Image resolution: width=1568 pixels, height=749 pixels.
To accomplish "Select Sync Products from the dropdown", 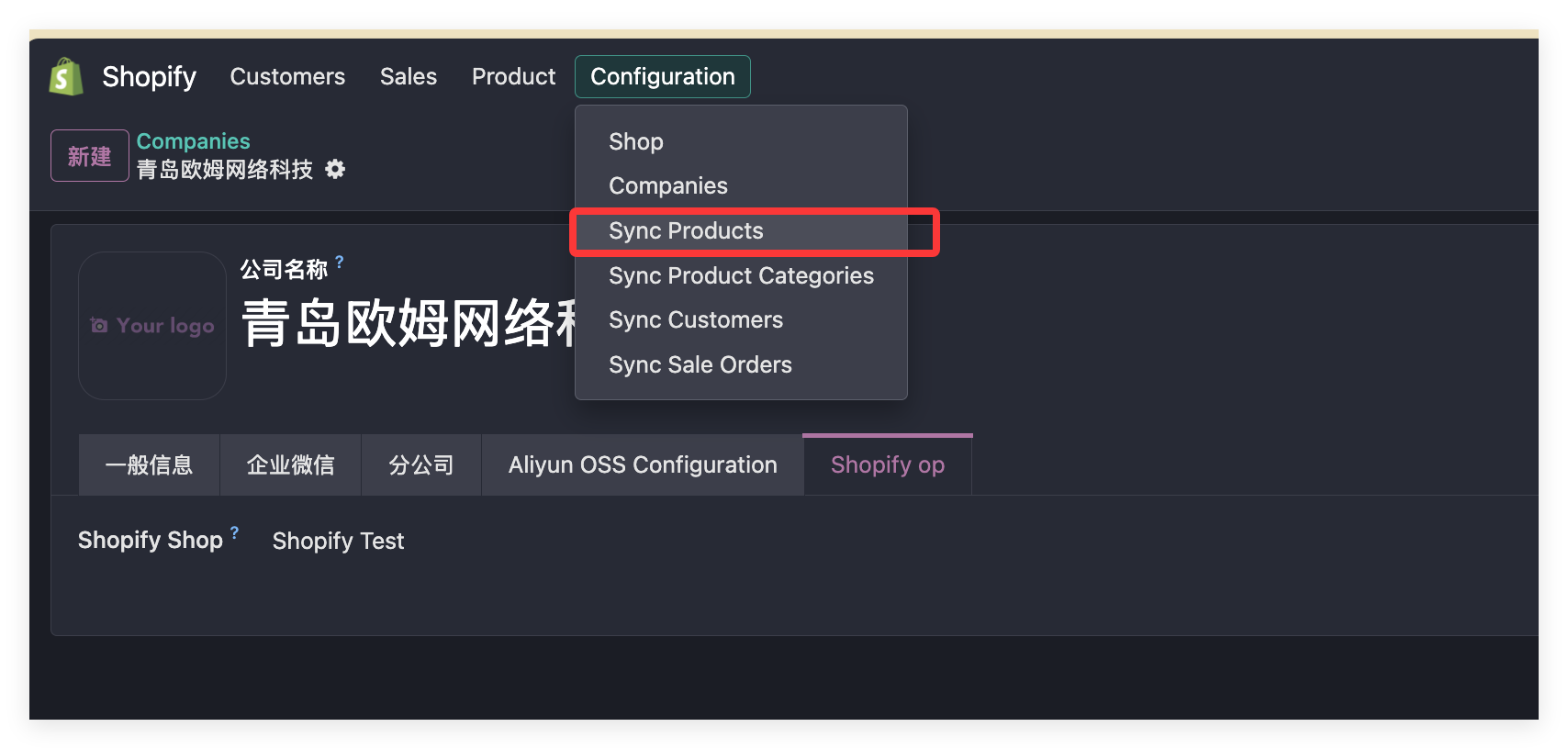I will pyautogui.click(x=687, y=230).
